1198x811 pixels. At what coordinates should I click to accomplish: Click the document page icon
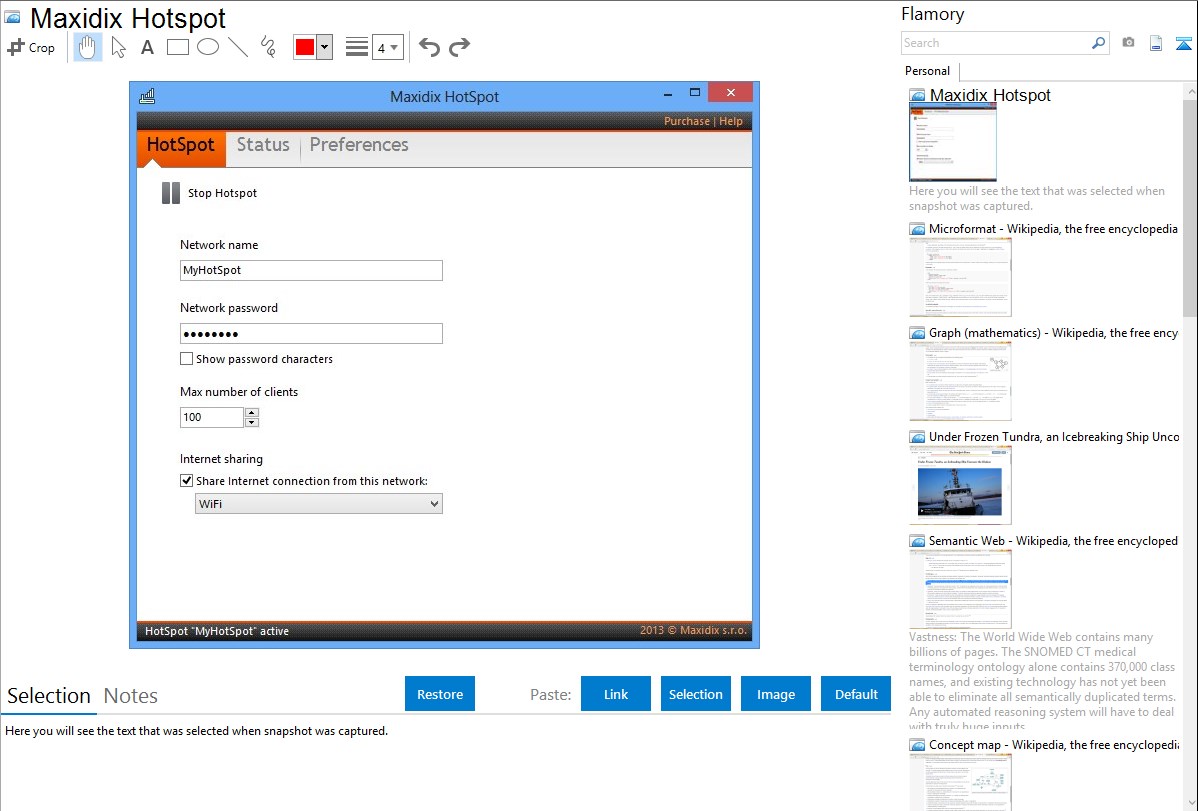point(1156,43)
